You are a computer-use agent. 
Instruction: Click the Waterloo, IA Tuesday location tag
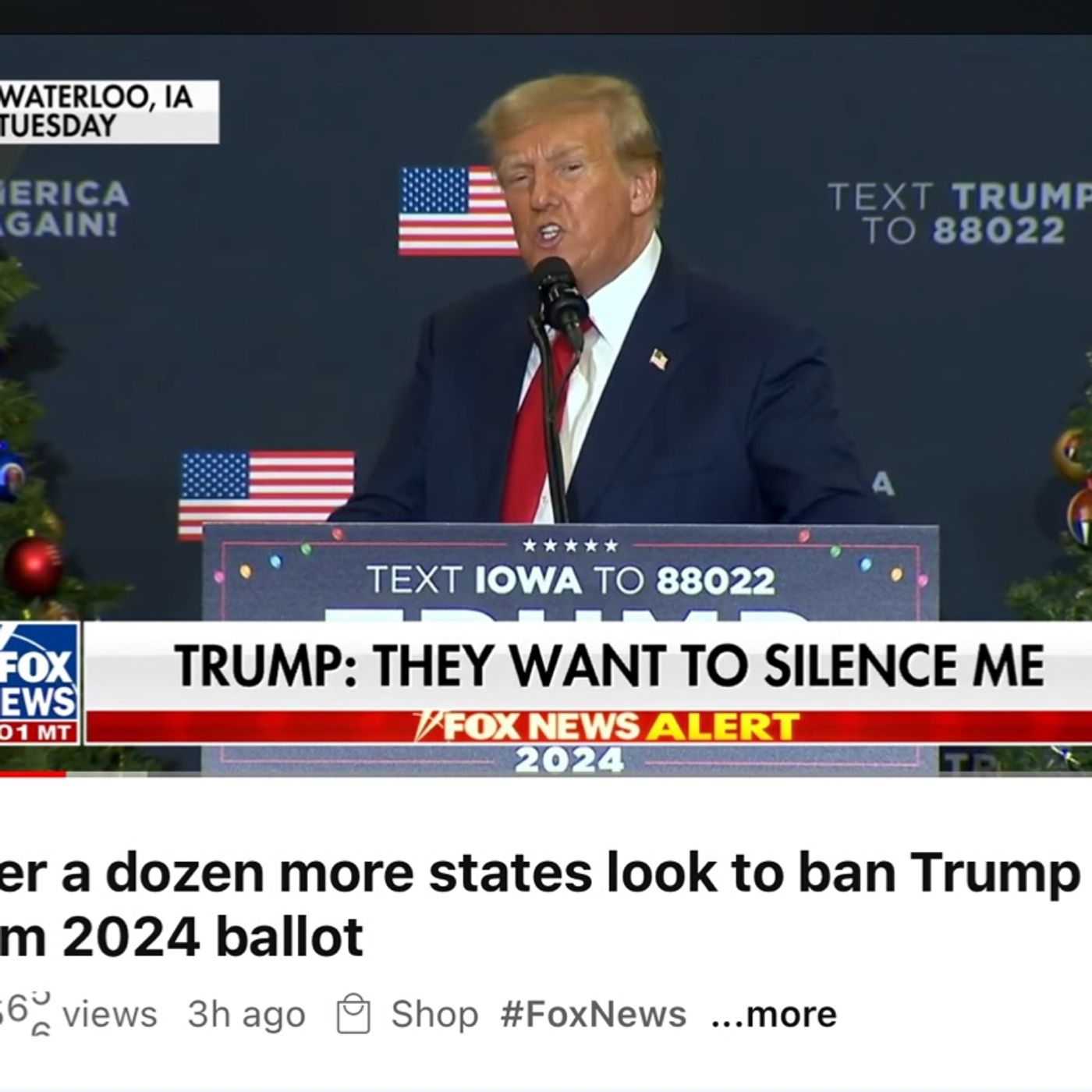(109, 112)
